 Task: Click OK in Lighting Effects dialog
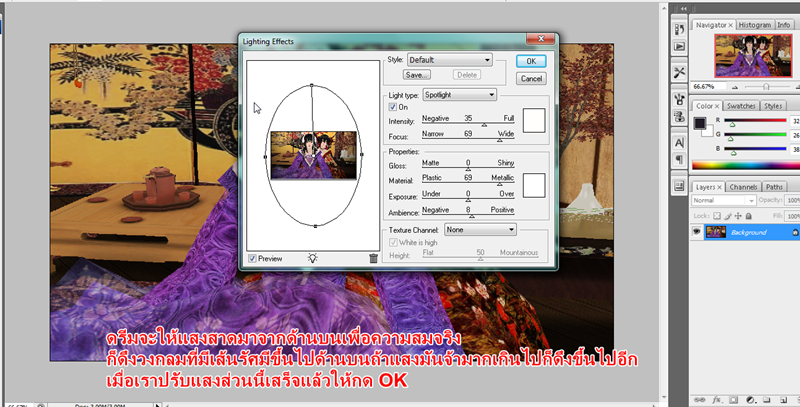(x=531, y=61)
